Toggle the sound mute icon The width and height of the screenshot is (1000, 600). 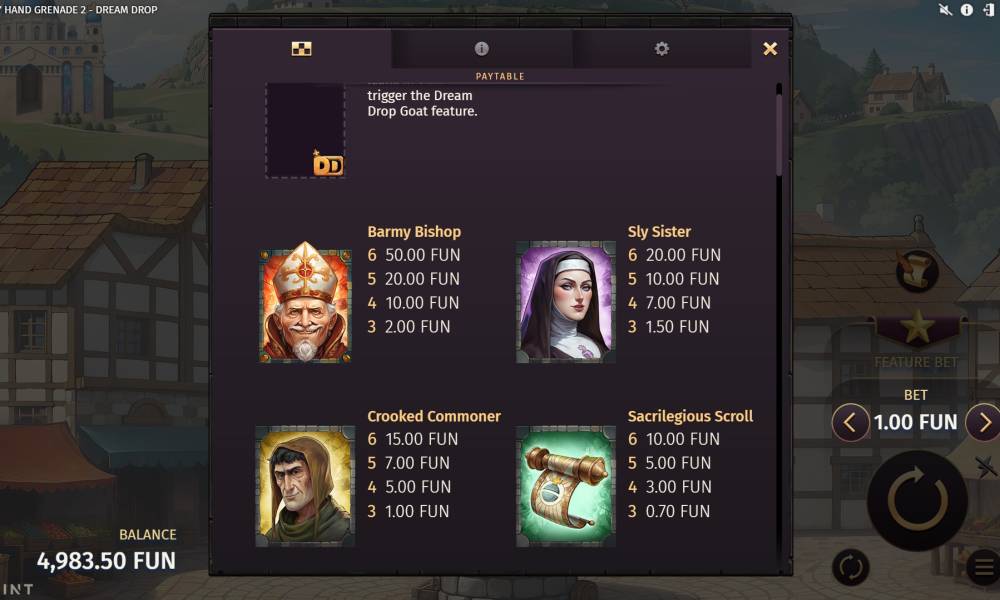pyautogui.click(x=946, y=10)
